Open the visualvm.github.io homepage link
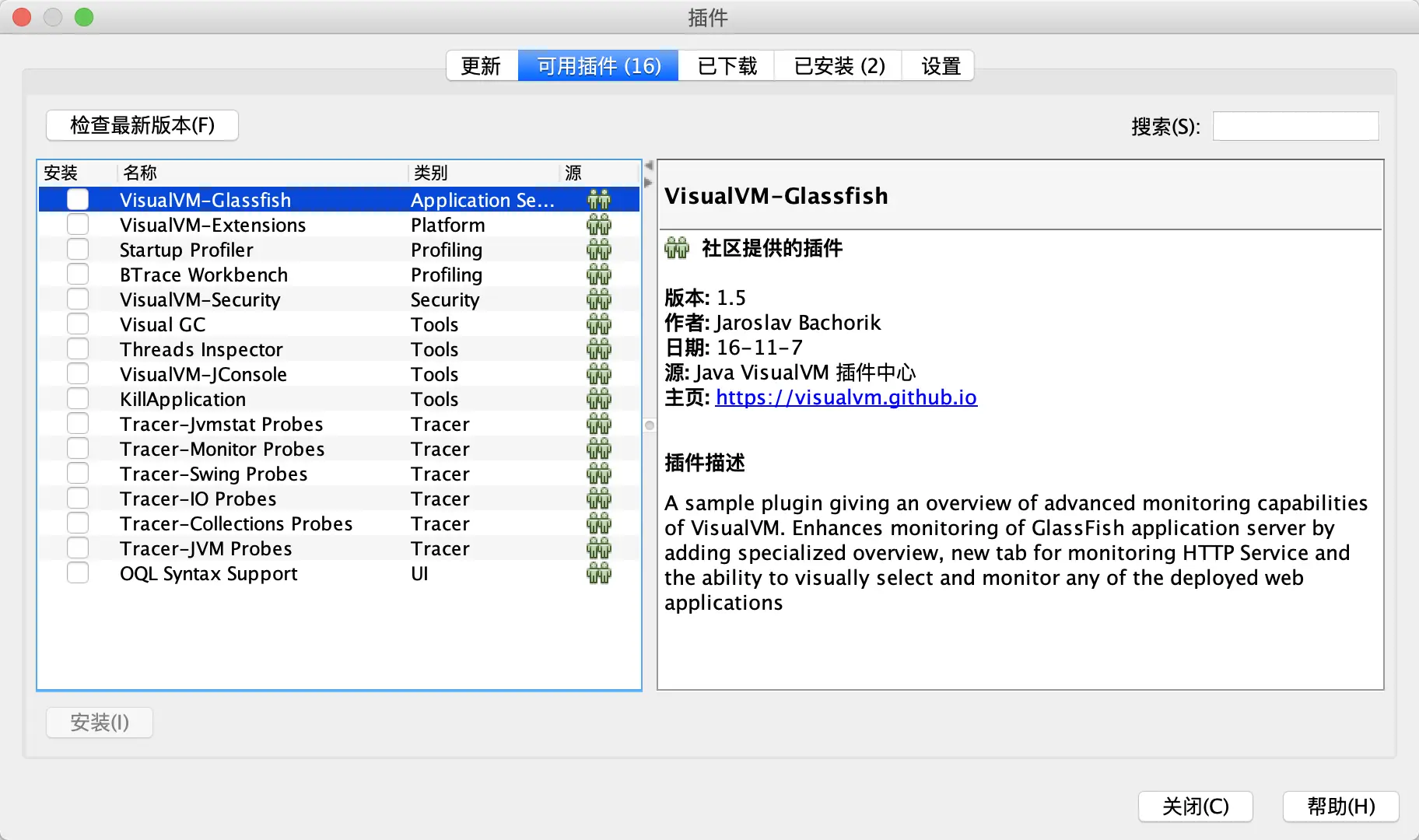 pyautogui.click(x=846, y=397)
